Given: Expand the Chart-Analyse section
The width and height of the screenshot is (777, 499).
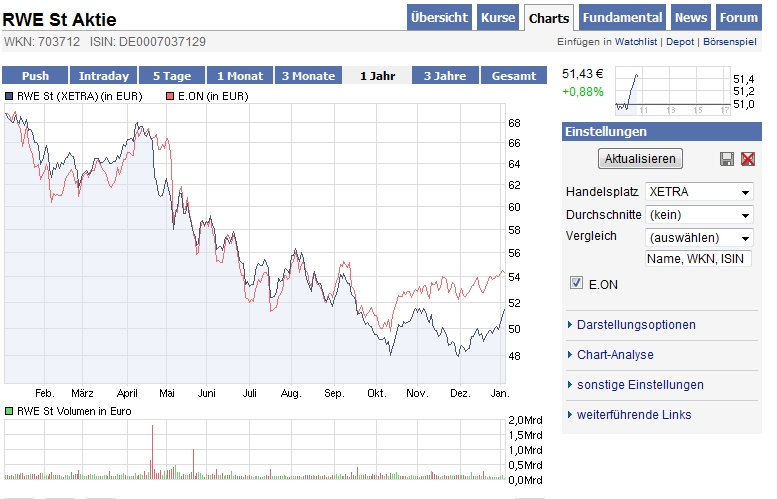Looking at the screenshot, I should 615,355.
